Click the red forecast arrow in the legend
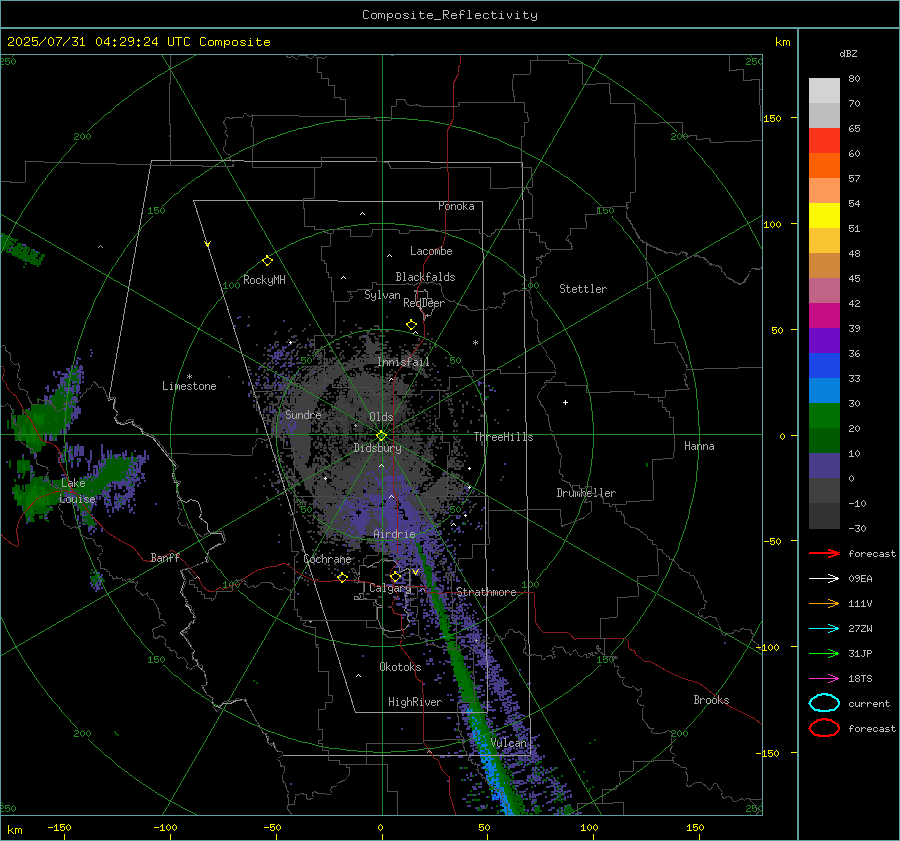This screenshot has width=900, height=841. [x=824, y=553]
